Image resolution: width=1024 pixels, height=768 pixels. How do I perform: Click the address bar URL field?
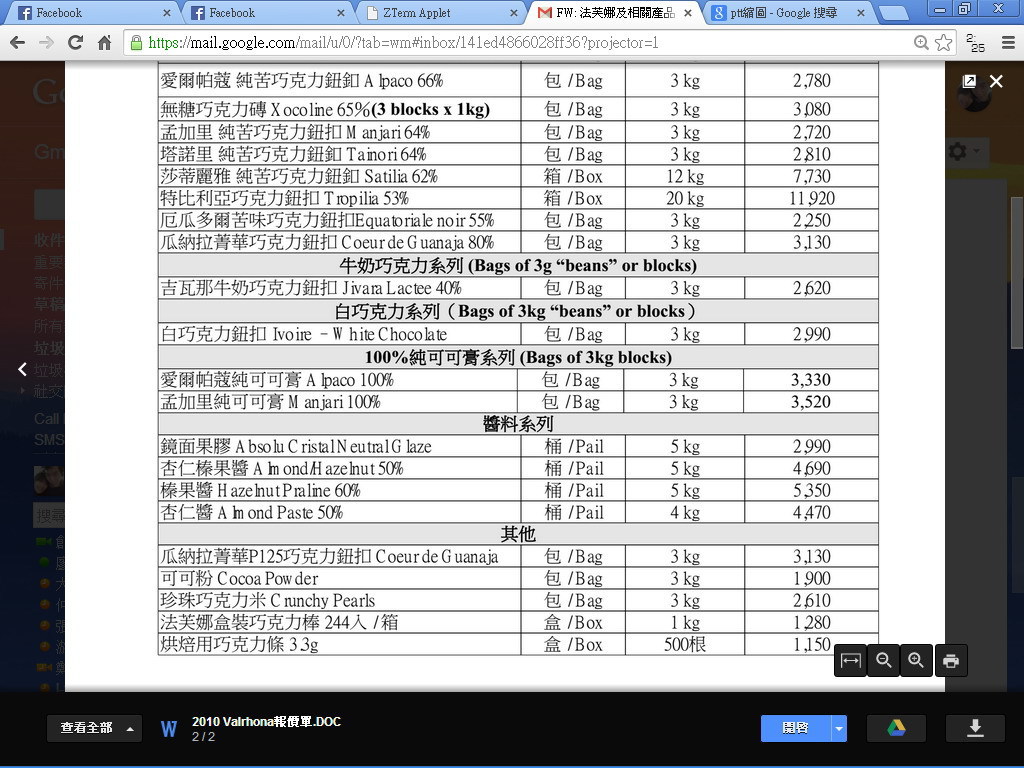522,43
